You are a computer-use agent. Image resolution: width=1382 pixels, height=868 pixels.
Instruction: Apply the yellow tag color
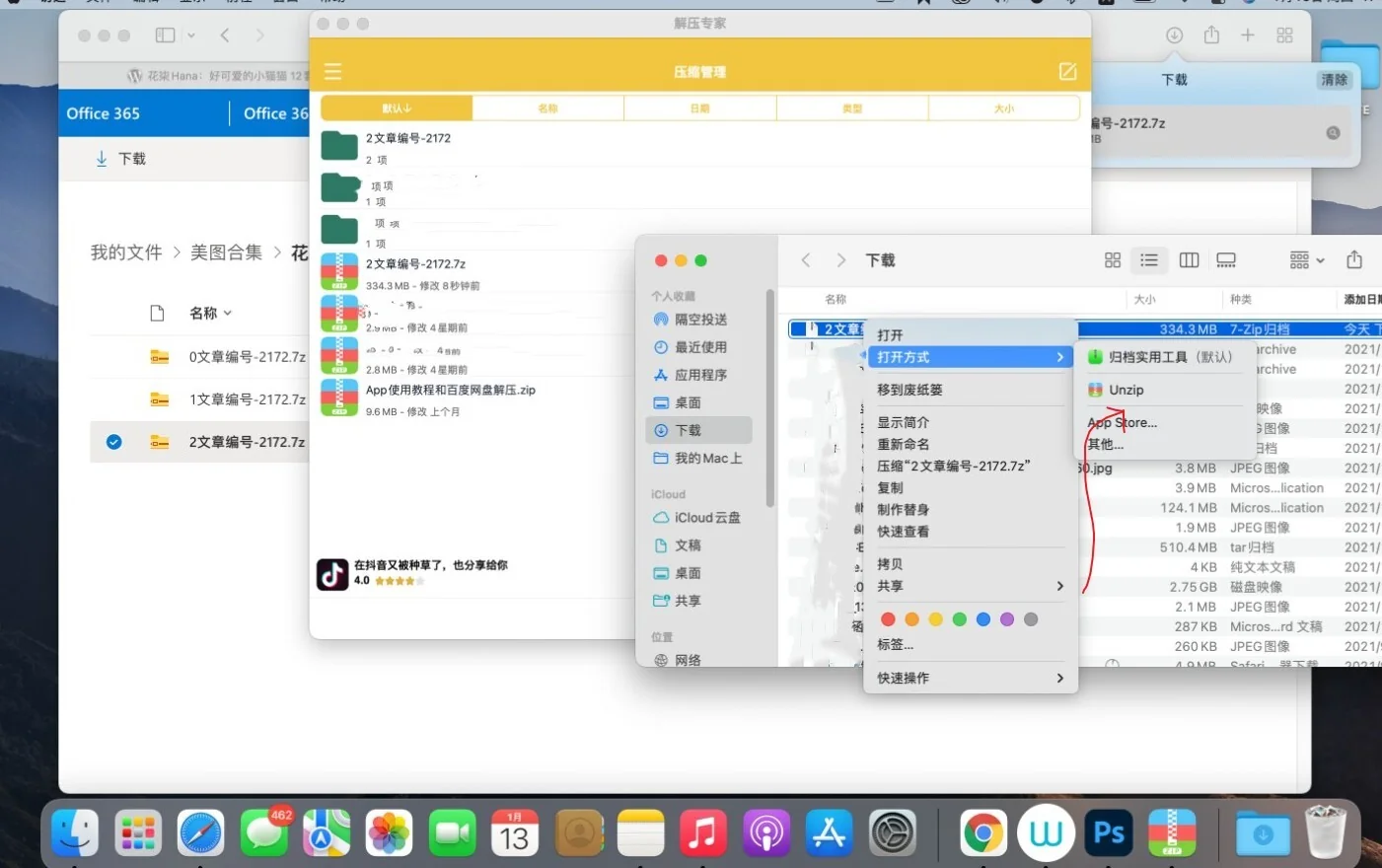tap(935, 619)
